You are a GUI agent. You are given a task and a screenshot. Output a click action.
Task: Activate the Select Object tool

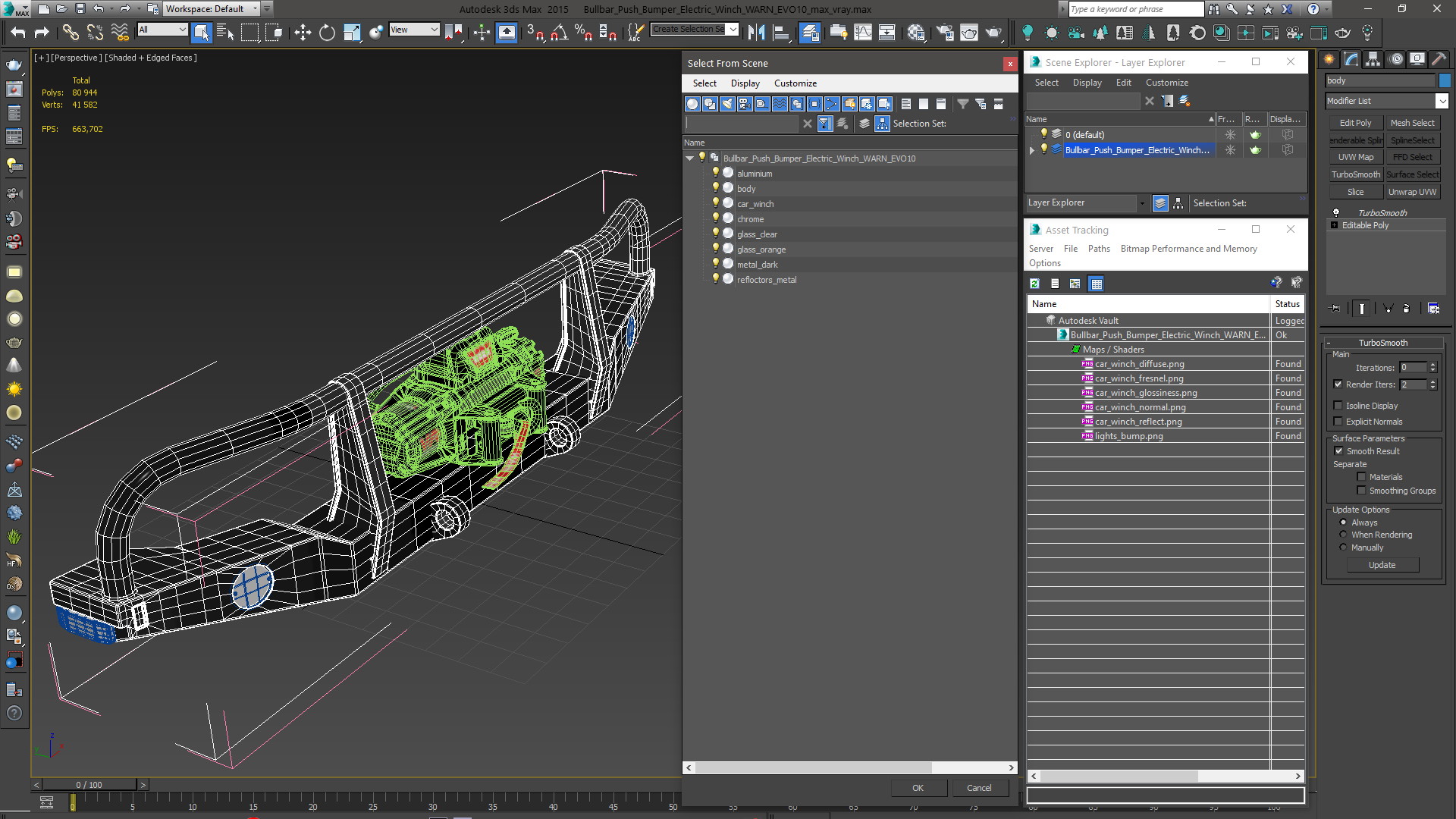201,33
